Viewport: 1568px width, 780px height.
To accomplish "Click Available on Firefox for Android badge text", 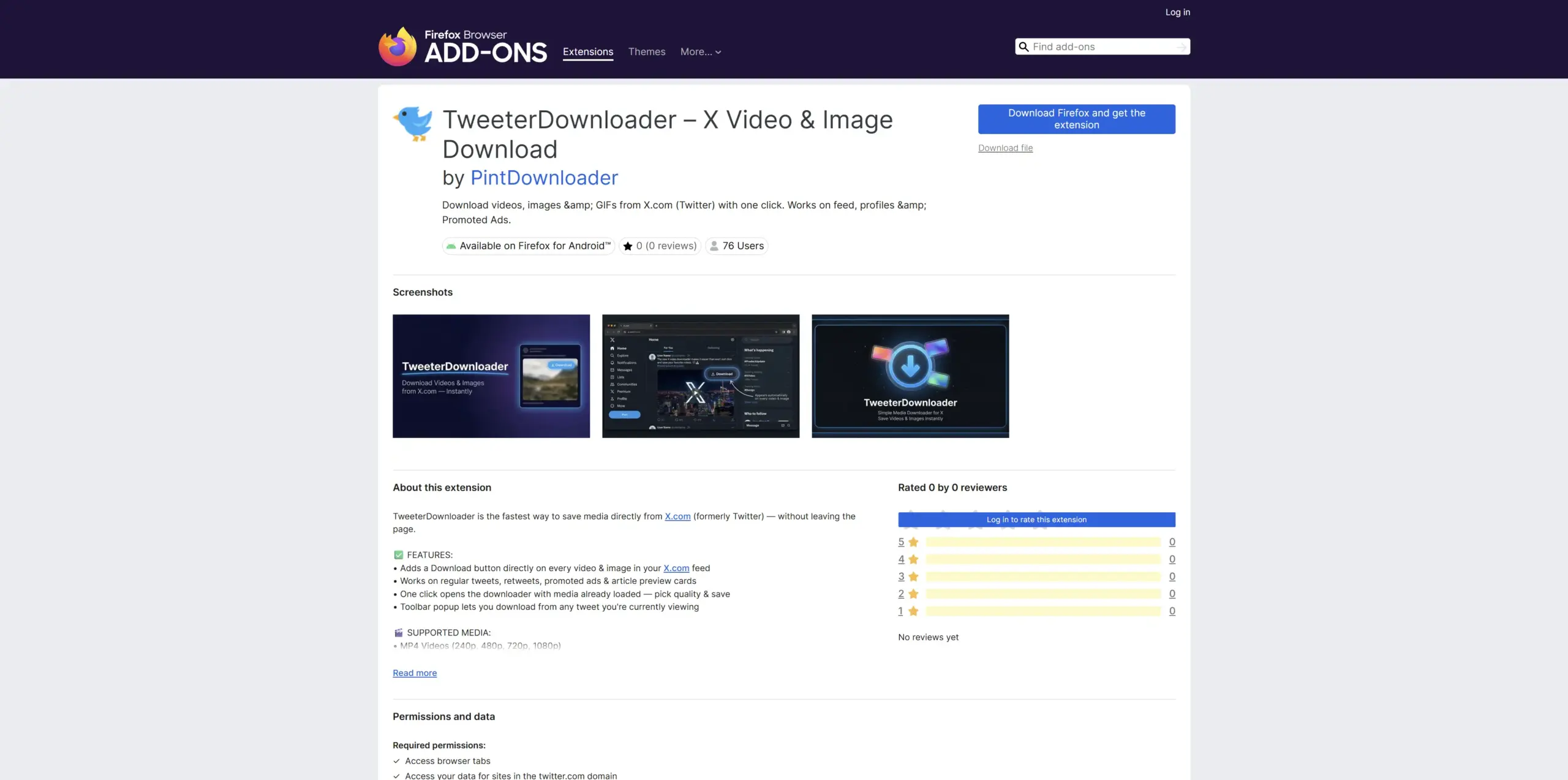I will click(x=535, y=246).
